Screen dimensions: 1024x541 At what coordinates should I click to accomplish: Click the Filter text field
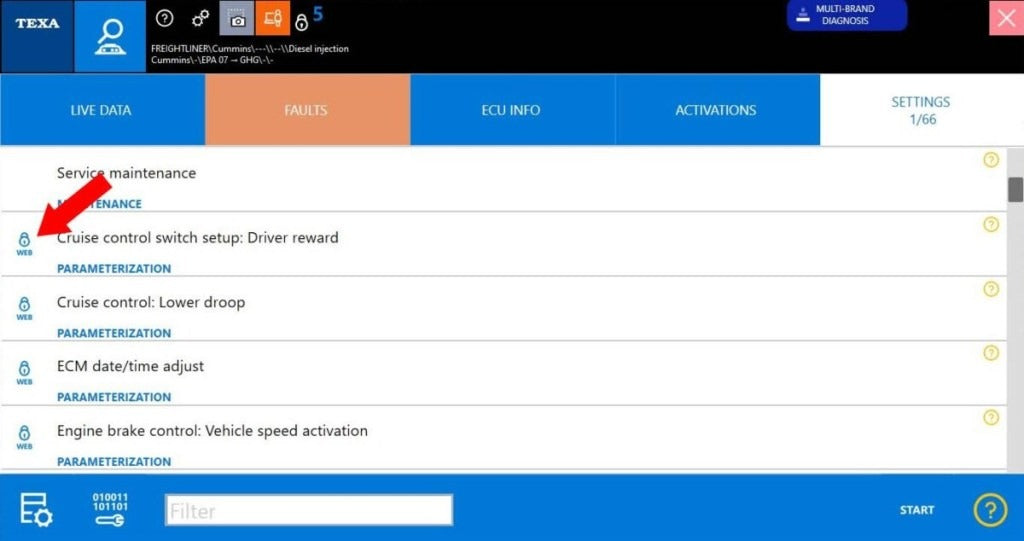(x=308, y=510)
